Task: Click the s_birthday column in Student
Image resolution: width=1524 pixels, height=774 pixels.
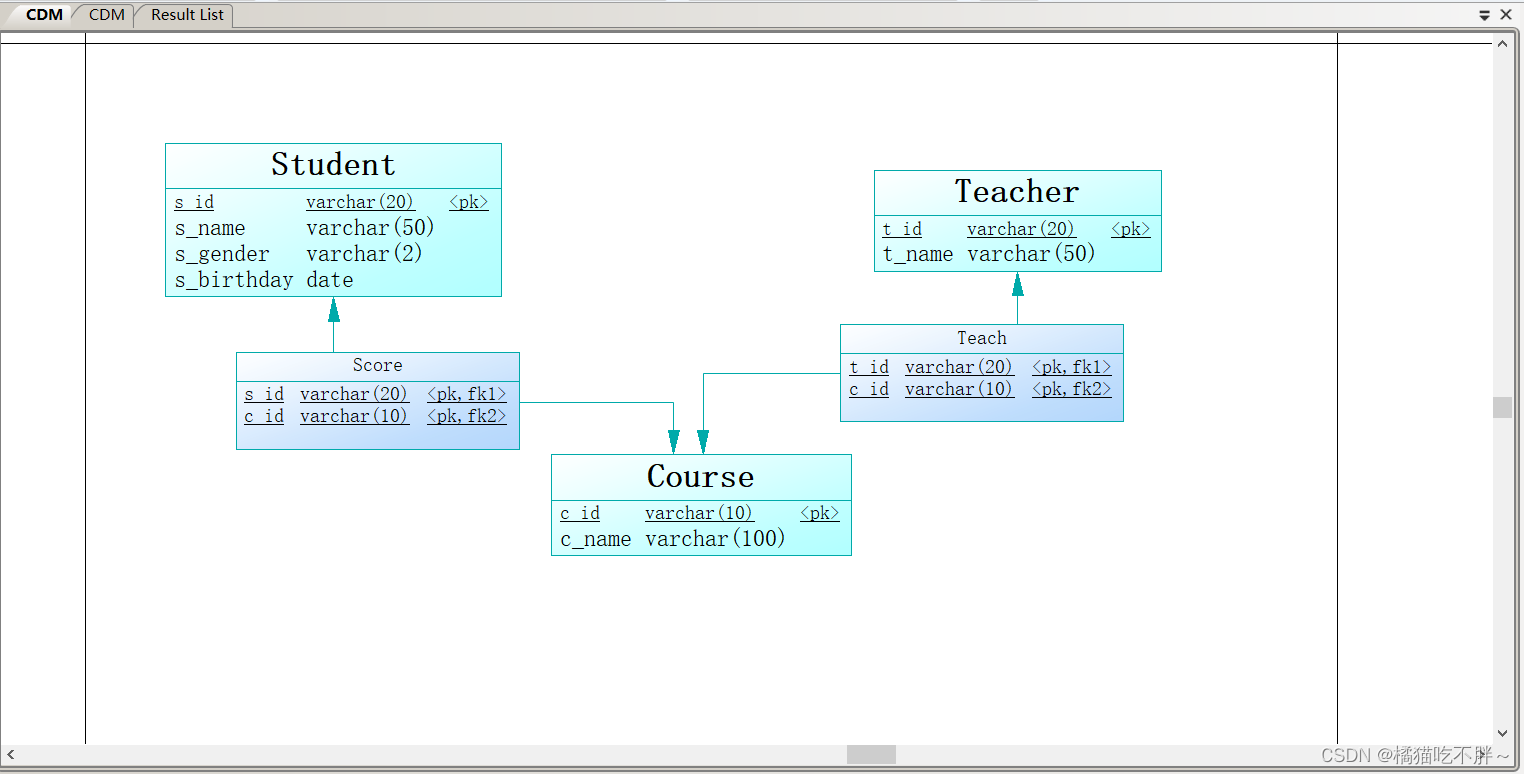Action: coord(234,280)
